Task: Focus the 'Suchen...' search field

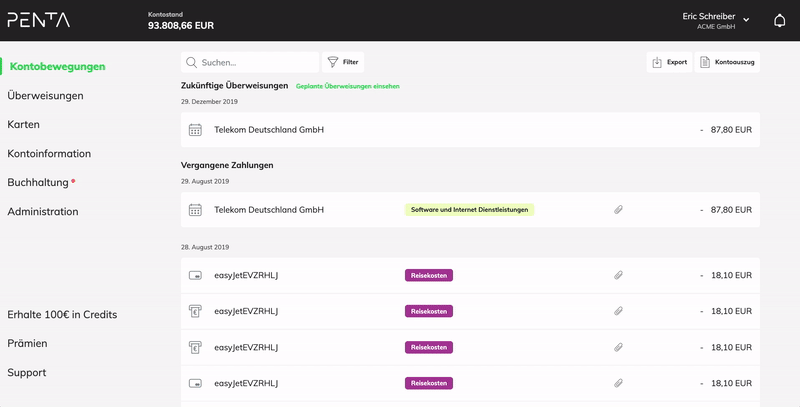Action: click(255, 62)
